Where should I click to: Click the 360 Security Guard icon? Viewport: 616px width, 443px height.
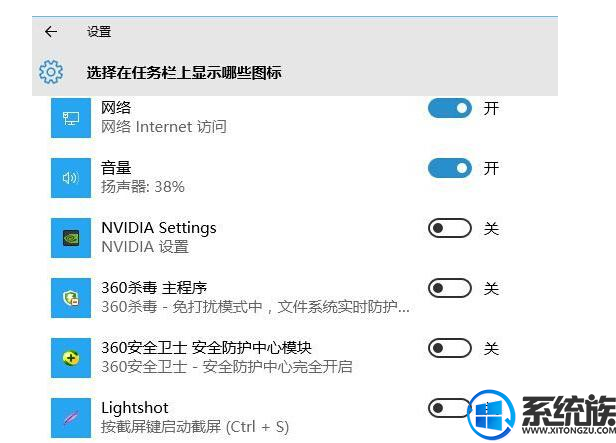pos(71,358)
